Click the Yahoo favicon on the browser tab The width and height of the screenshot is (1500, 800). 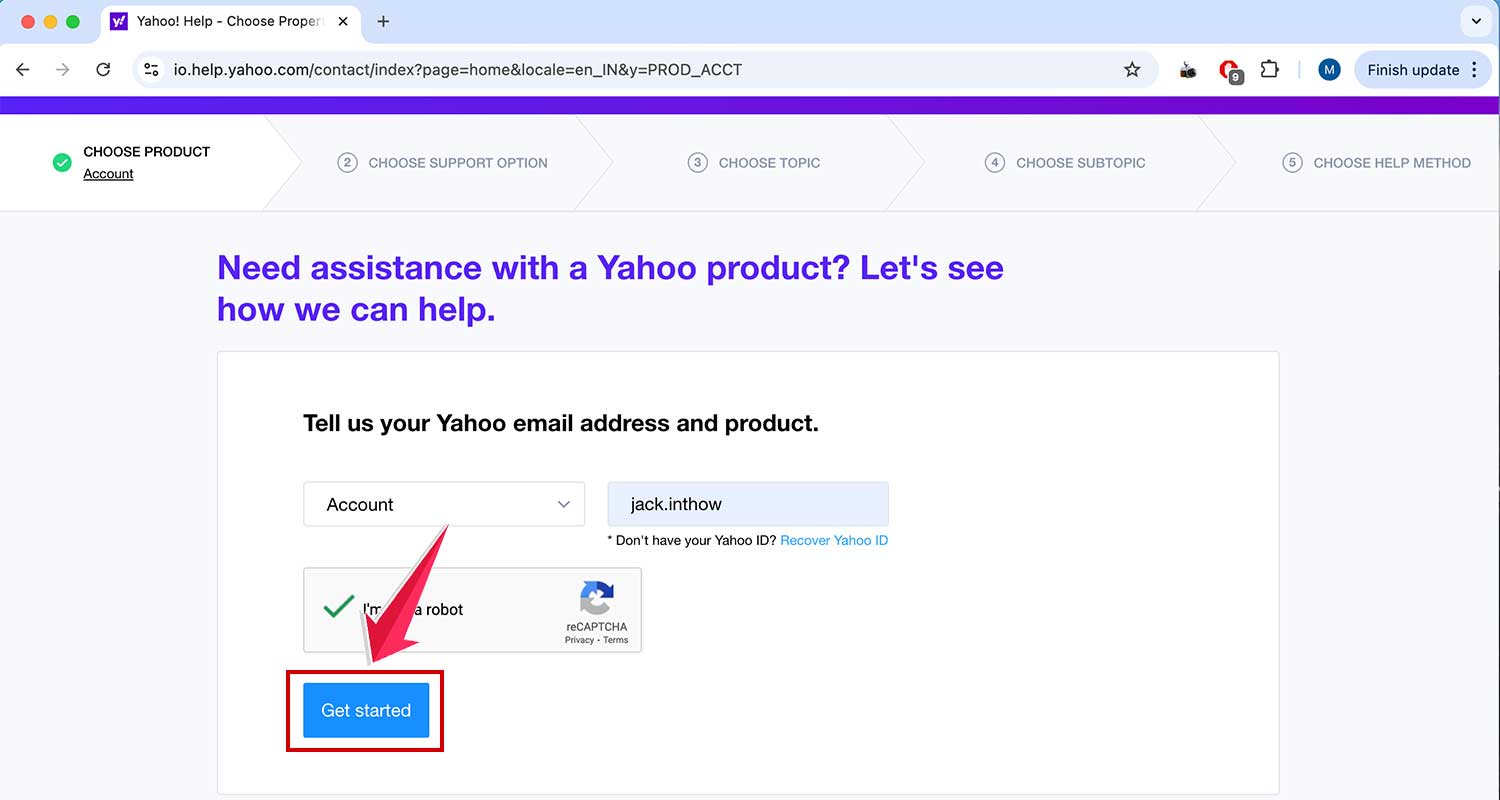tap(119, 20)
